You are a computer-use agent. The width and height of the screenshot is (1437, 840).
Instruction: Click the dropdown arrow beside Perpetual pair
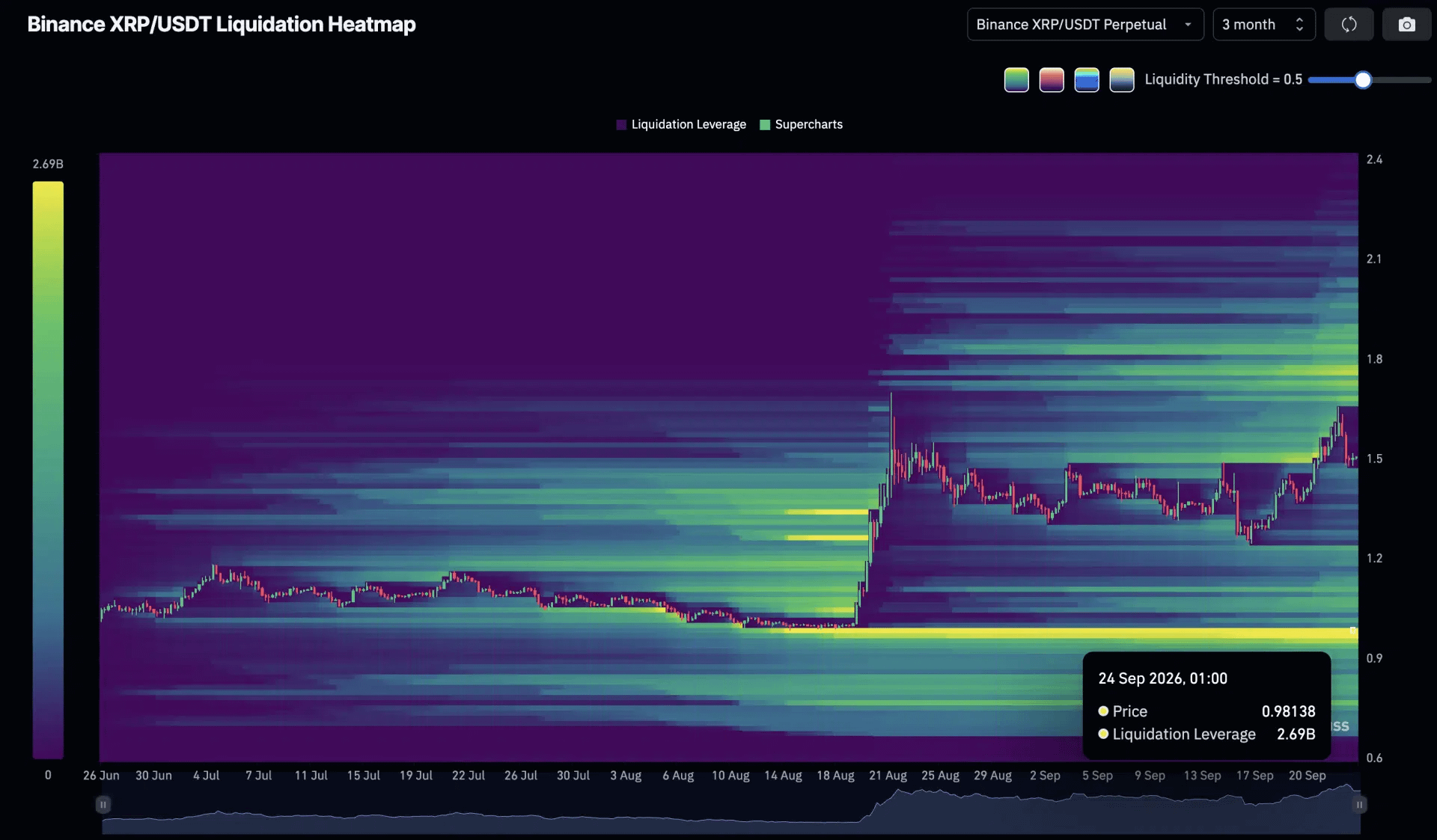tap(1188, 25)
